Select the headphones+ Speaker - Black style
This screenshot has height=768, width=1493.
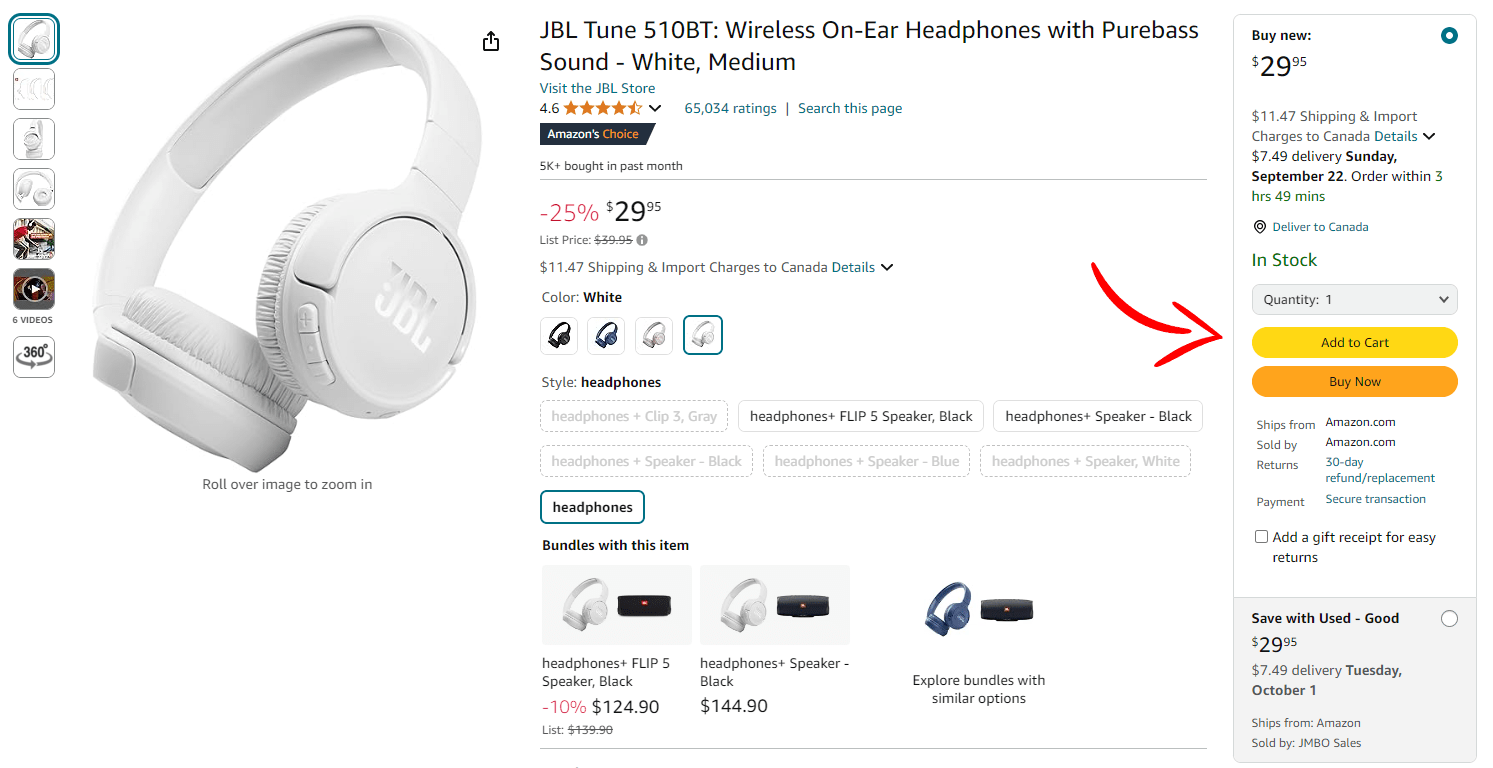[1097, 415]
